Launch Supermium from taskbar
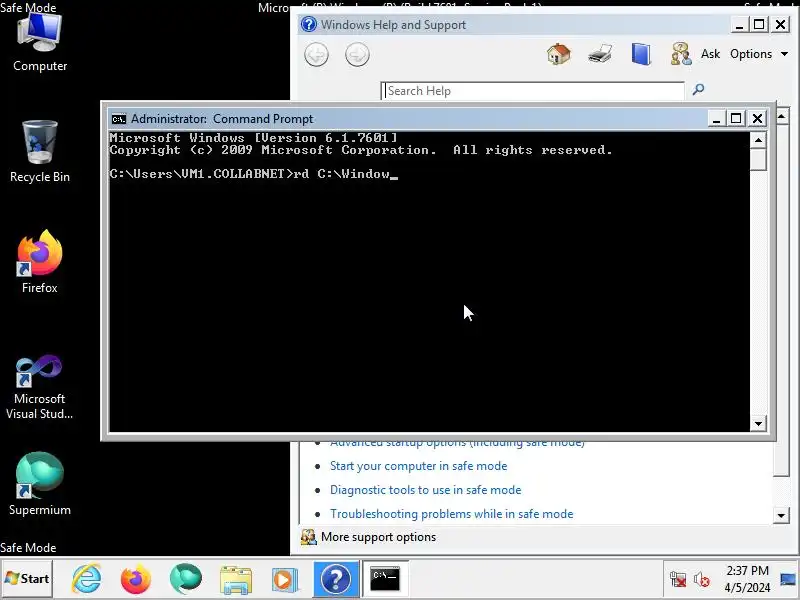This screenshot has height=600, width=800. [186, 579]
